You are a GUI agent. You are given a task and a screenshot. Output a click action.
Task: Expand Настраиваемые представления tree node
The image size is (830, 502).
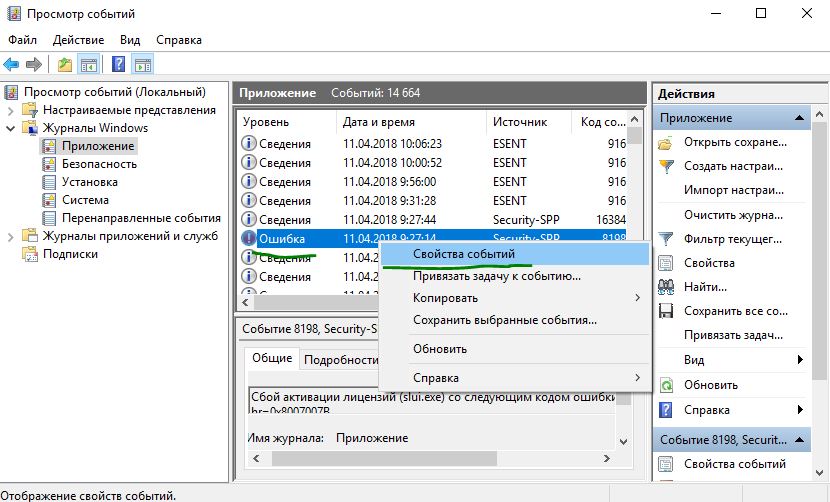tap(11, 111)
